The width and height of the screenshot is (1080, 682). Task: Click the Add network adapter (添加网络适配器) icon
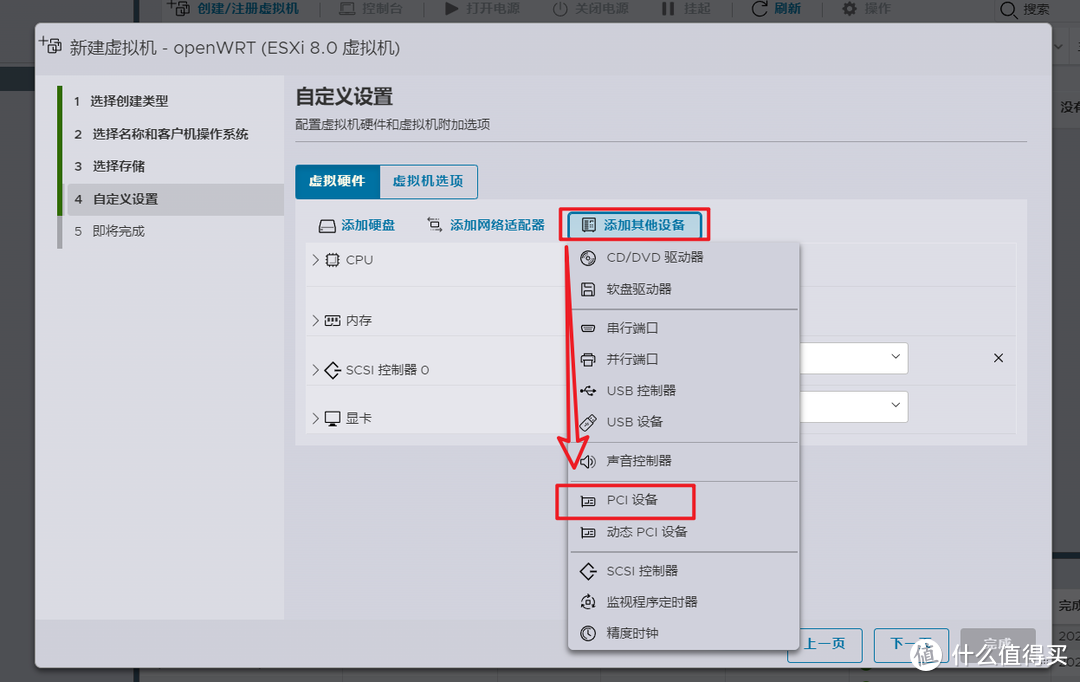coord(435,225)
